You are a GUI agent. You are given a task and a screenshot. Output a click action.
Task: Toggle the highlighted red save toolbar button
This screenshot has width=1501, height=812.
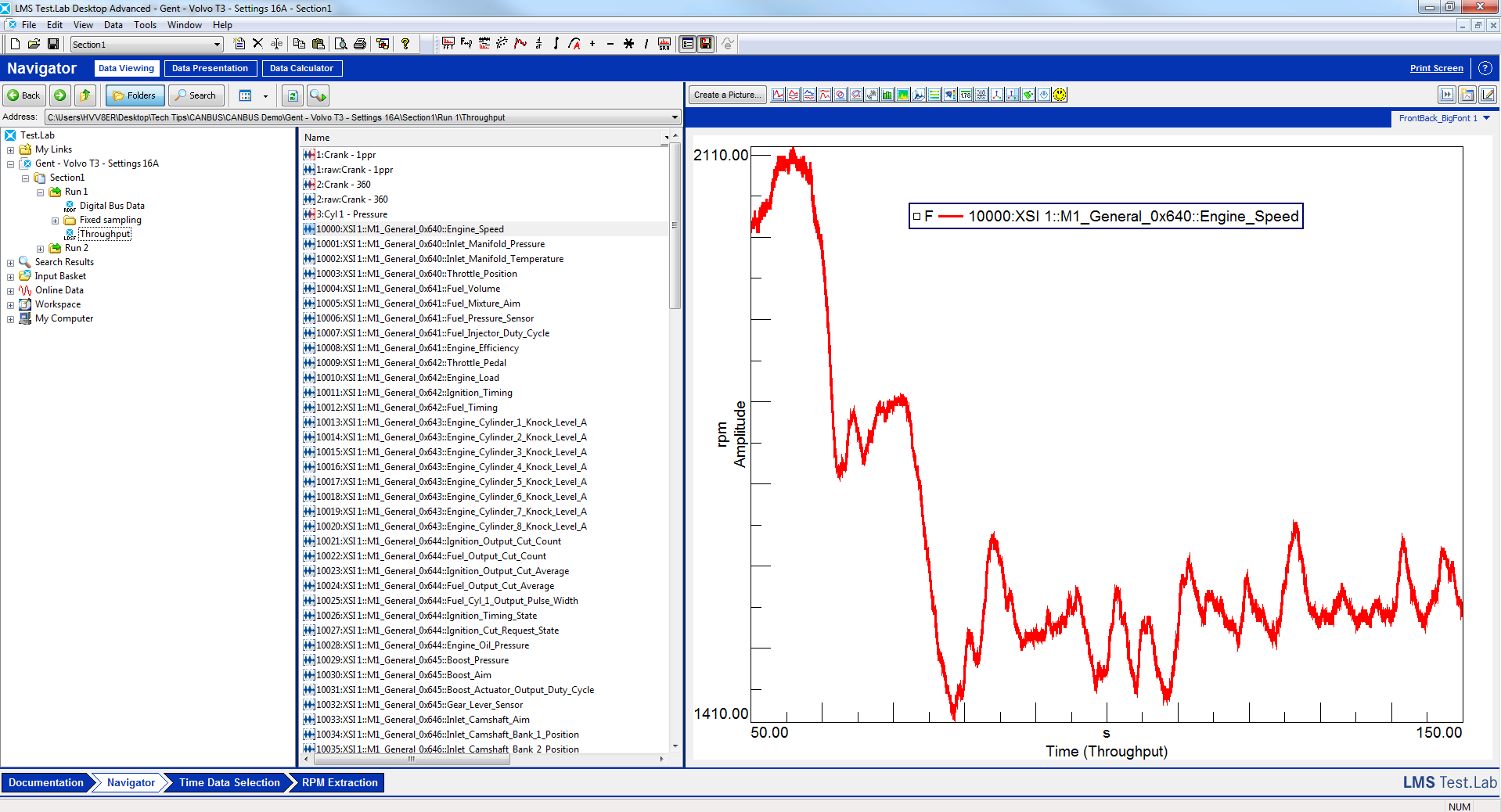706,44
